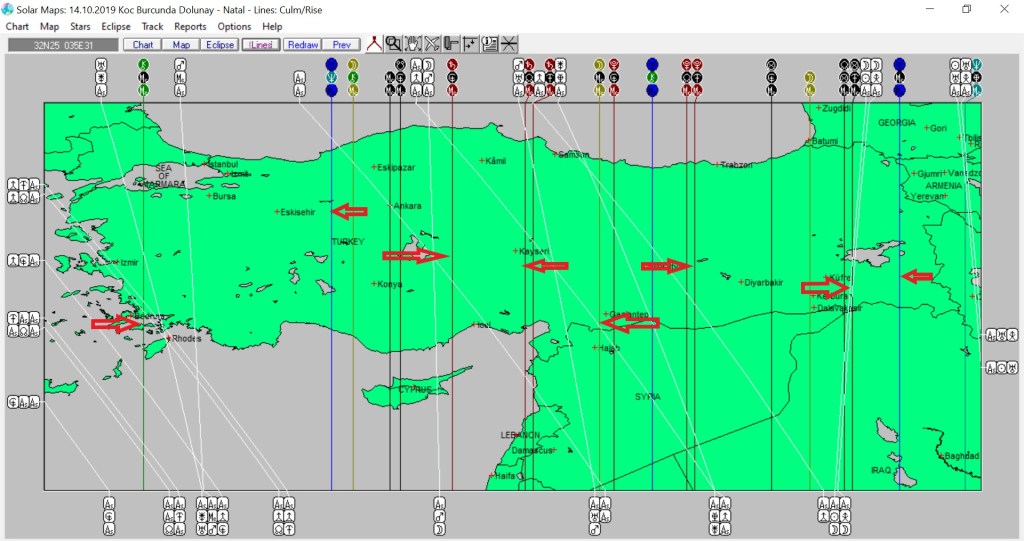This screenshot has width=1024, height=541.
Task: Click the paint roller icon in toolbar
Action: [x=451, y=44]
